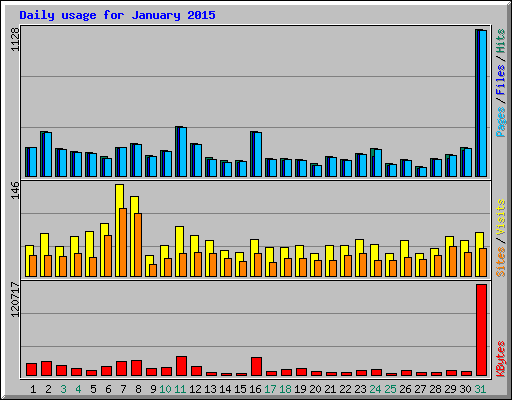Click the 'Pages' legend label
Screen dimensions: 512x400
coord(501,122)
